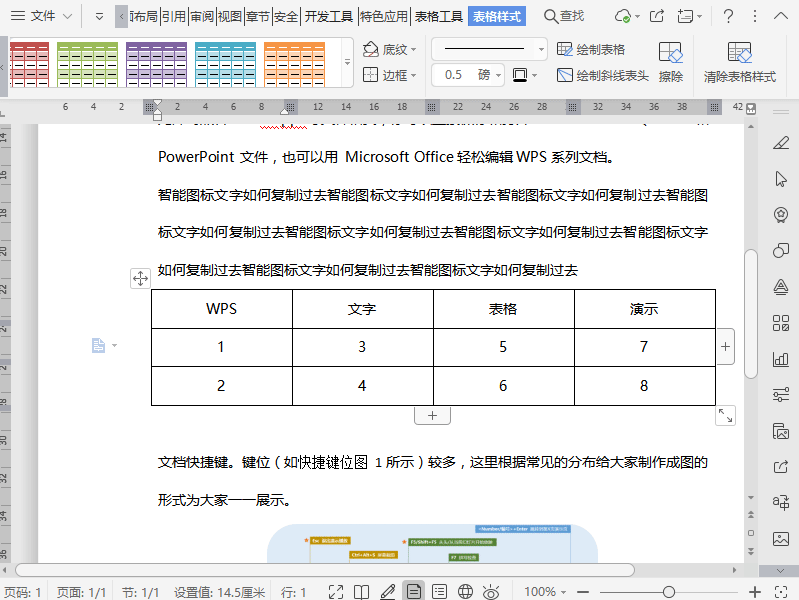Click Clear Table Style (清除表格样式)

click(739, 60)
